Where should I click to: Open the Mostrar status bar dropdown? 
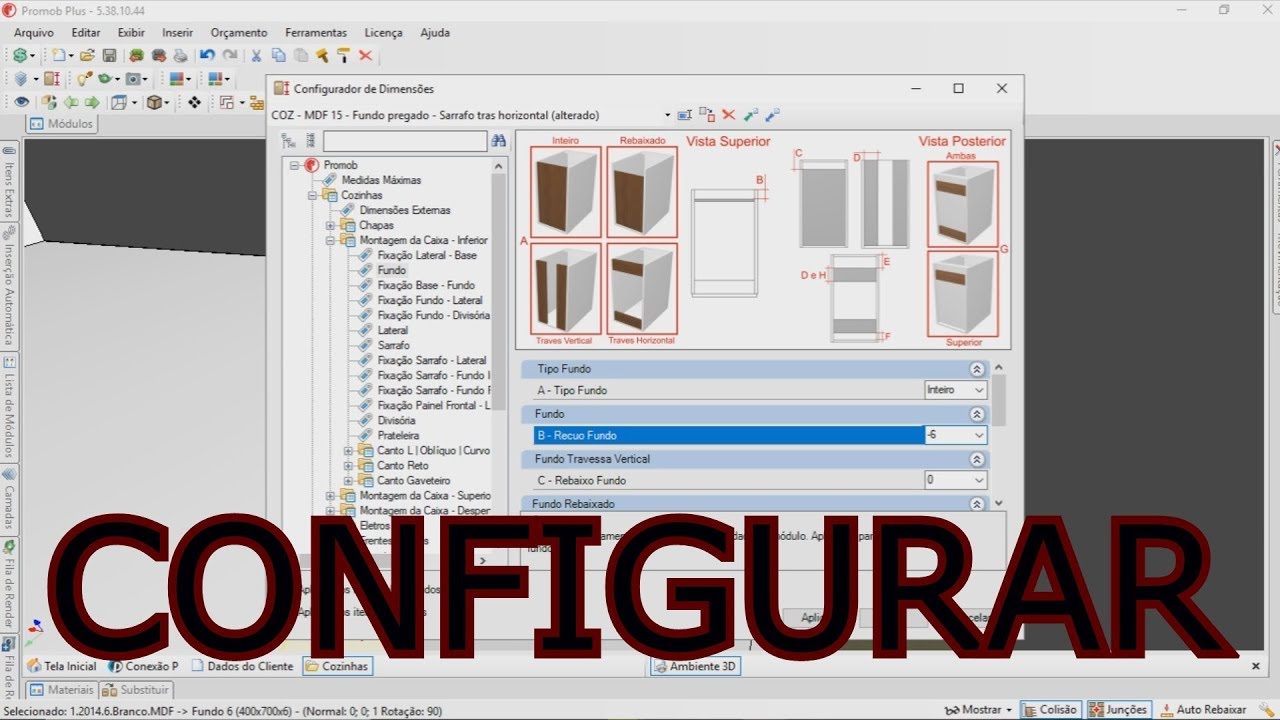click(979, 709)
